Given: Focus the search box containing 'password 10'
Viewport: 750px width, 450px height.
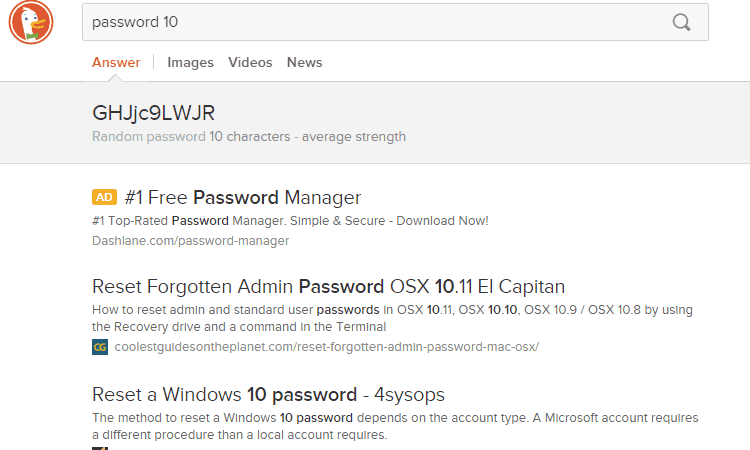Looking at the screenshot, I should (x=395, y=22).
